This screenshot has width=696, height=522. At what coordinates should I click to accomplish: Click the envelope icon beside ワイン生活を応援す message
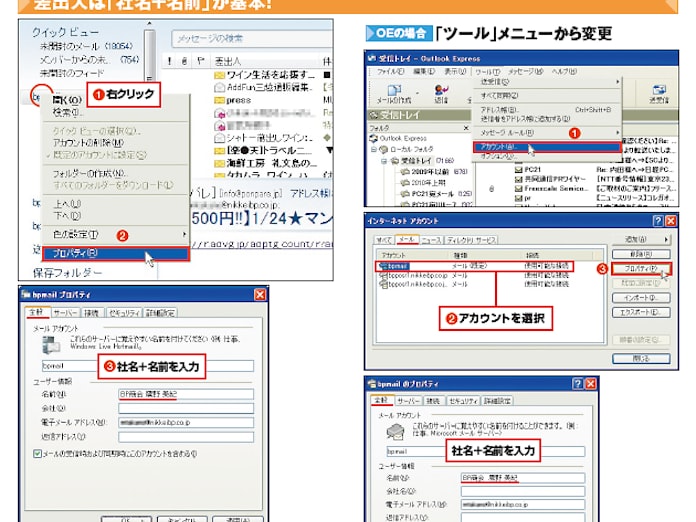(219, 75)
